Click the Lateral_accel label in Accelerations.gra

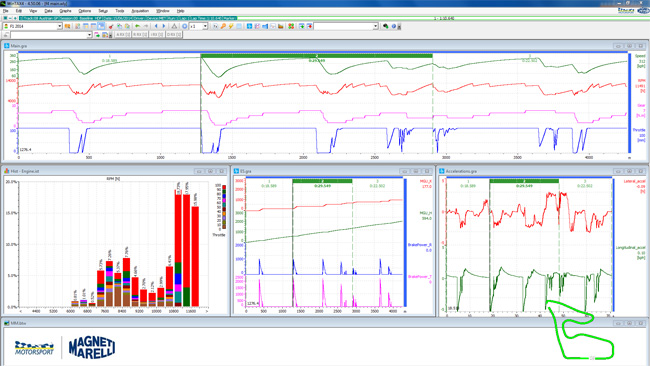click(x=634, y=182)
